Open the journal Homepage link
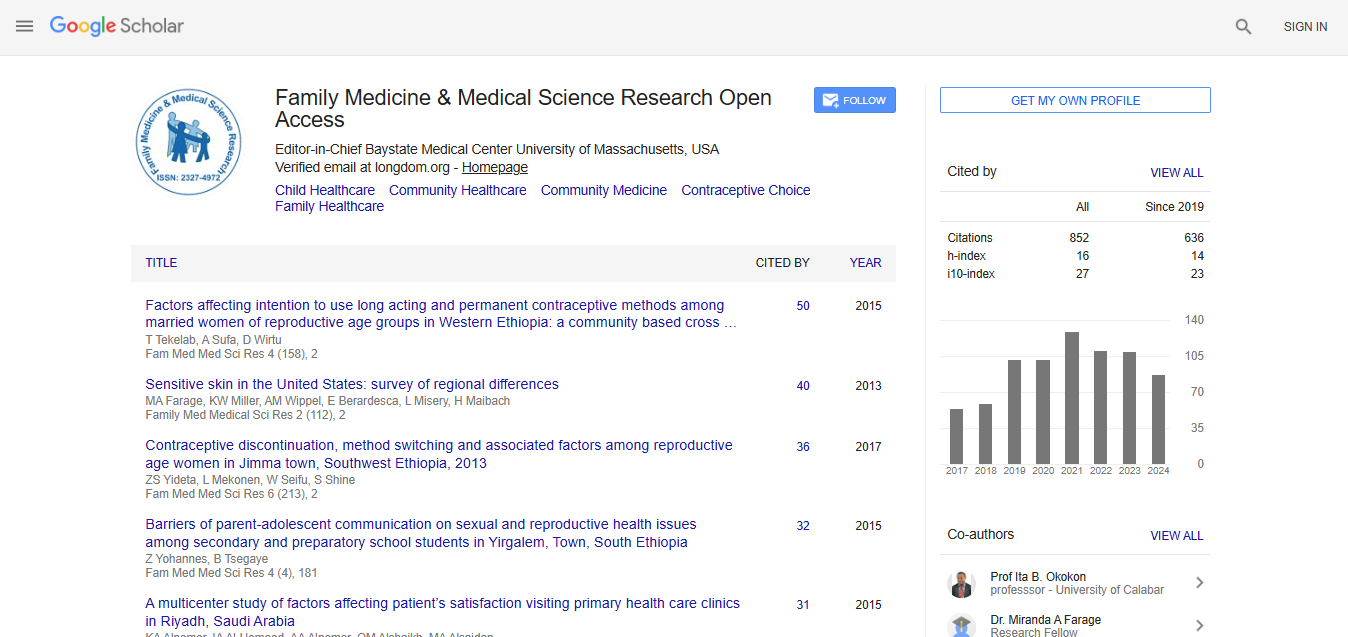 [x=494, y=168]
